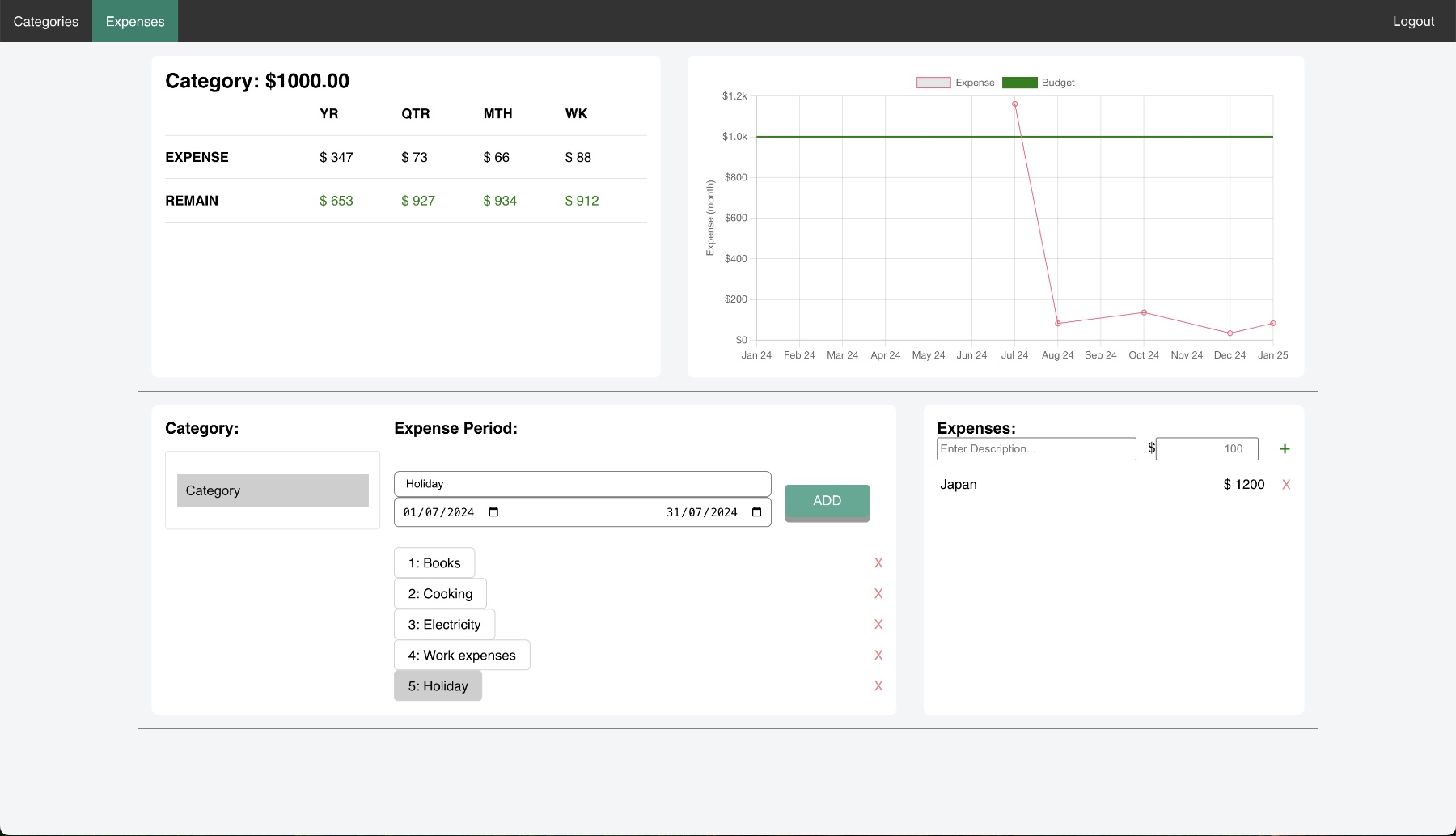Select the Category list item
Image resolution: width=1456 pixels, height=836 pixels.
(x=273, y=491)
